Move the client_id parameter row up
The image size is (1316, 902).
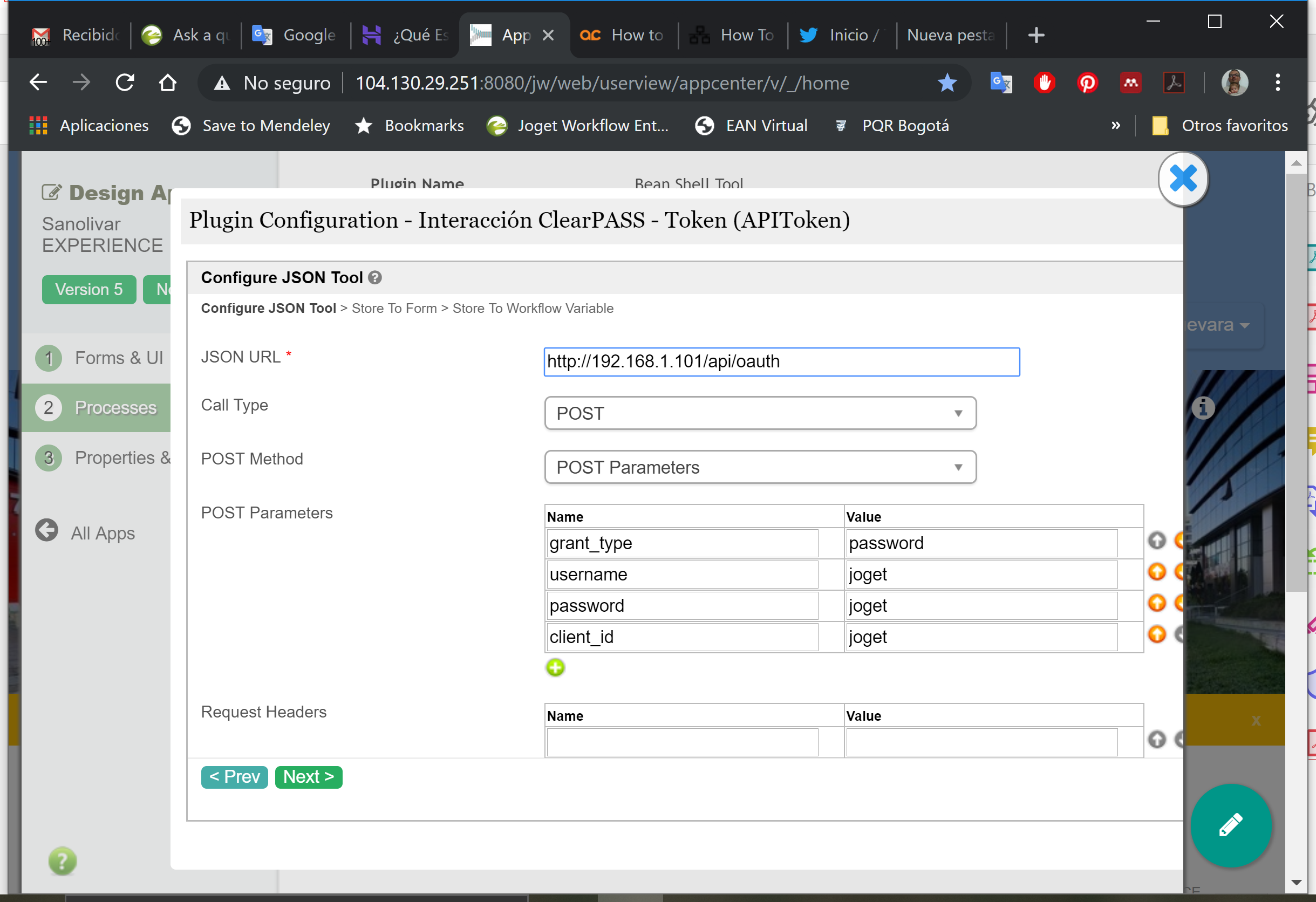tap(1156, 634)
